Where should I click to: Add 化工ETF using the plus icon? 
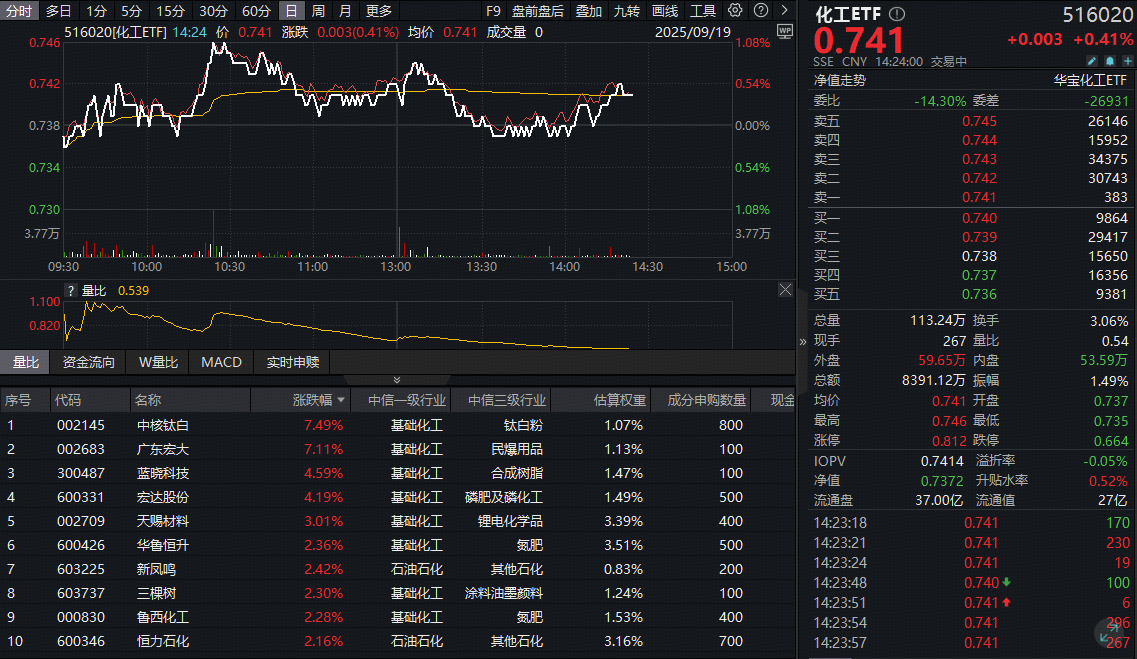pos(1127,61)
